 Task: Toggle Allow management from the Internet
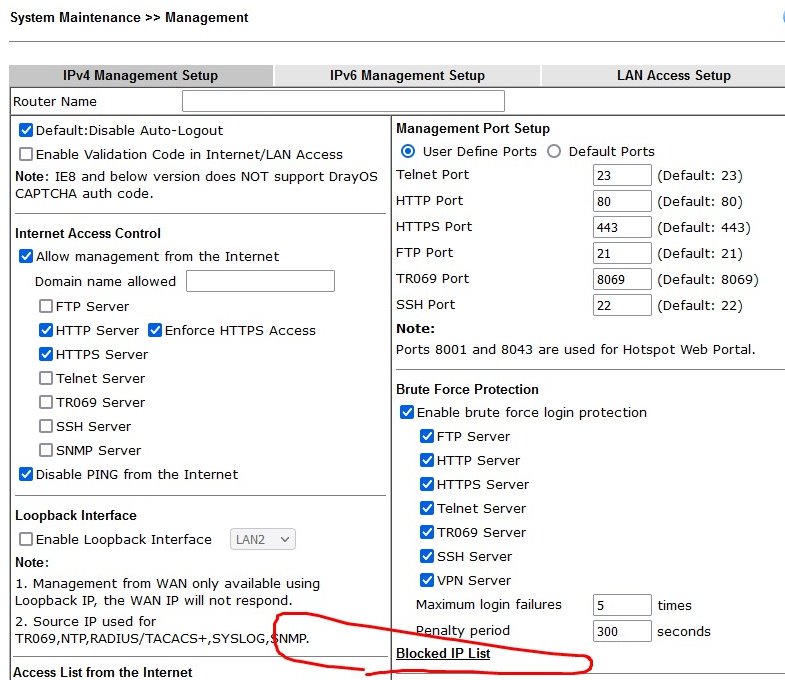(26, 257)
